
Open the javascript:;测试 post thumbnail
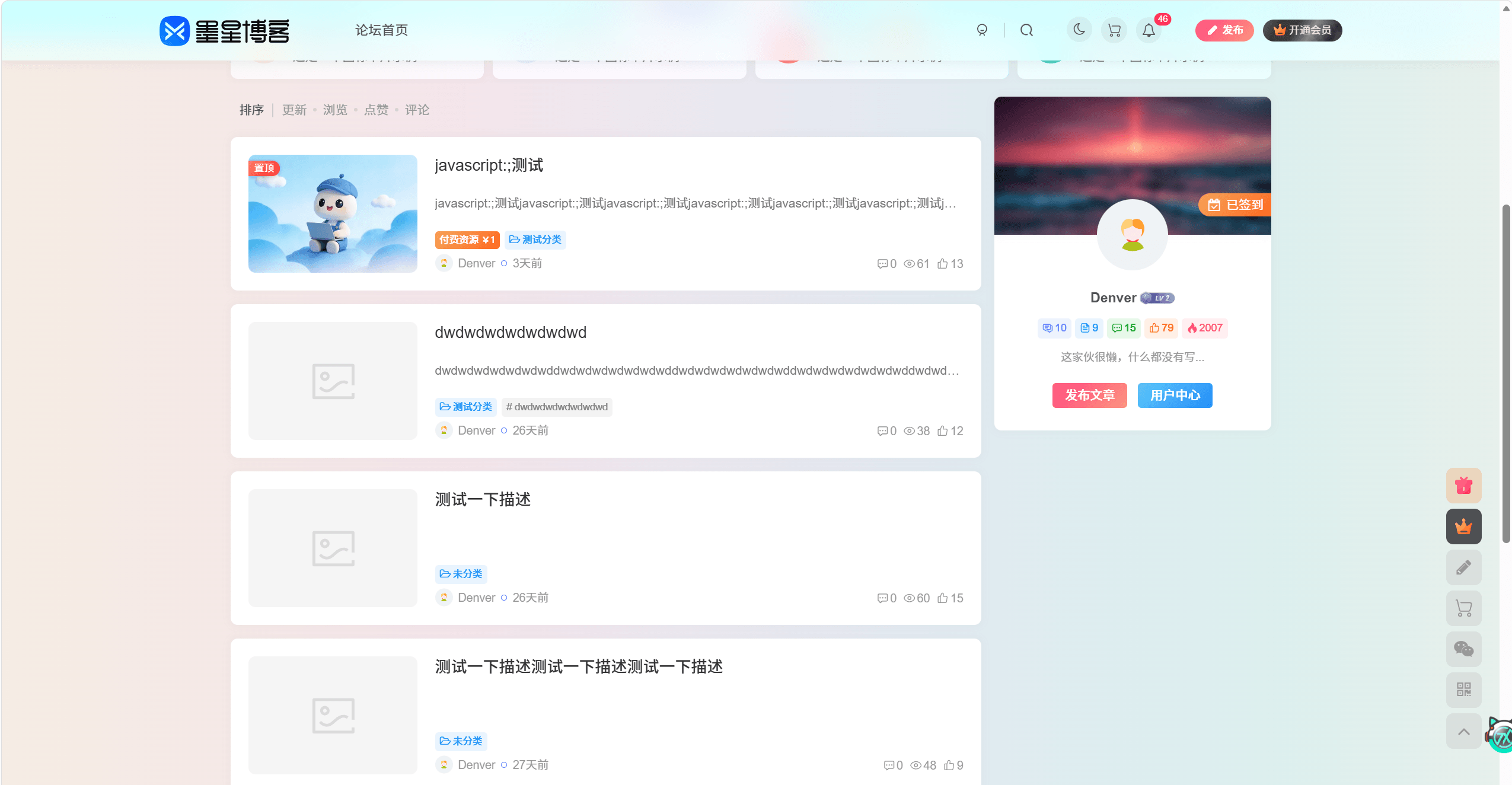click(x=333, y=213)
